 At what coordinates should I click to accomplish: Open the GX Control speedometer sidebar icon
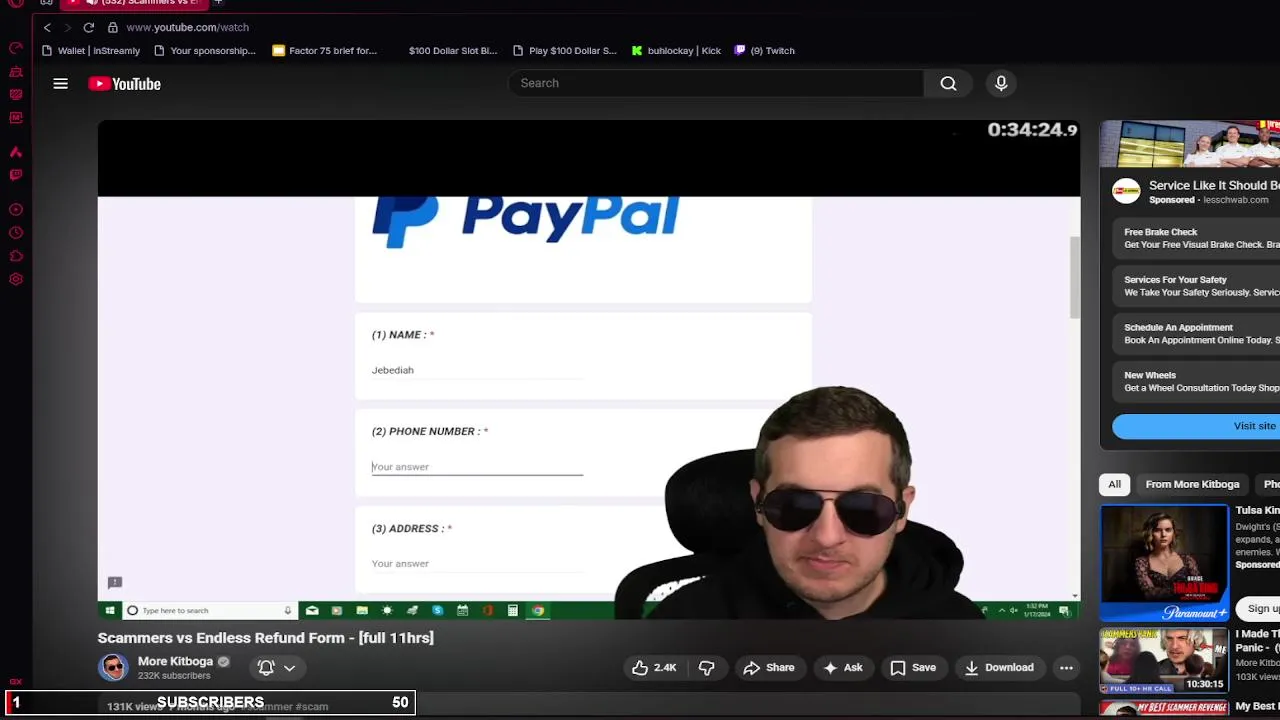click(x=16, y=48)
